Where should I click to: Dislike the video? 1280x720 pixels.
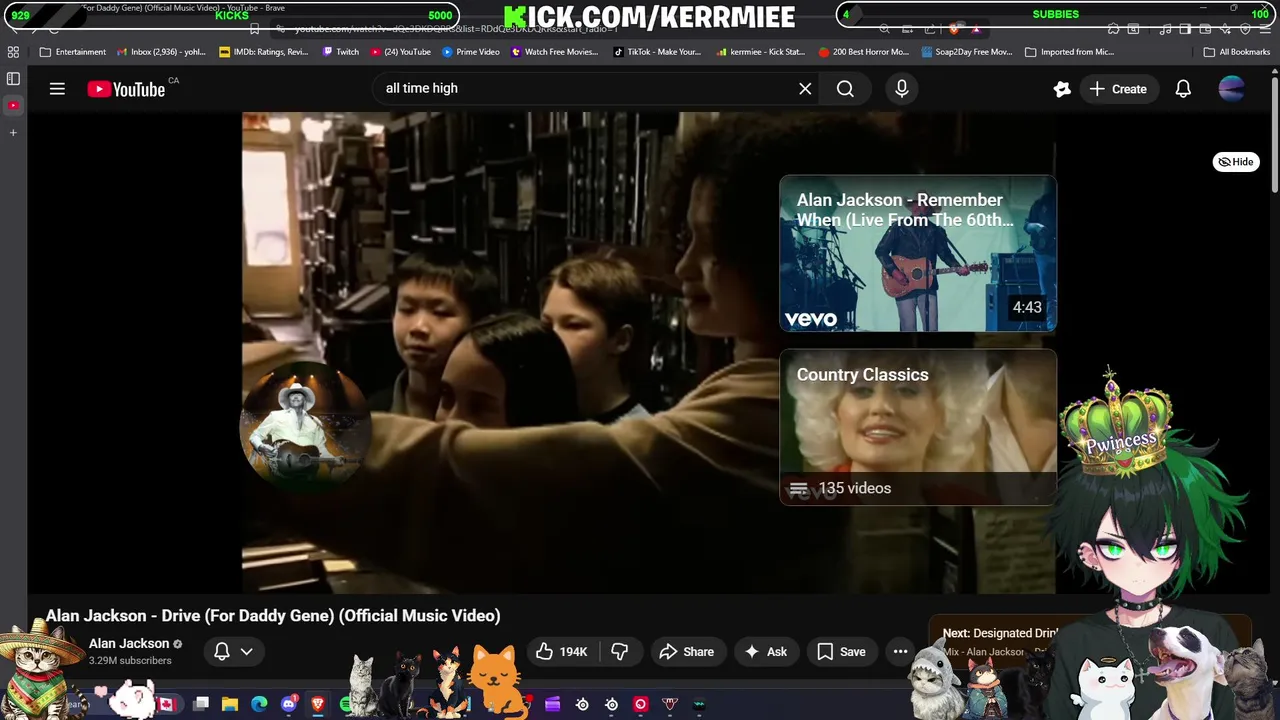click(620, 652)
